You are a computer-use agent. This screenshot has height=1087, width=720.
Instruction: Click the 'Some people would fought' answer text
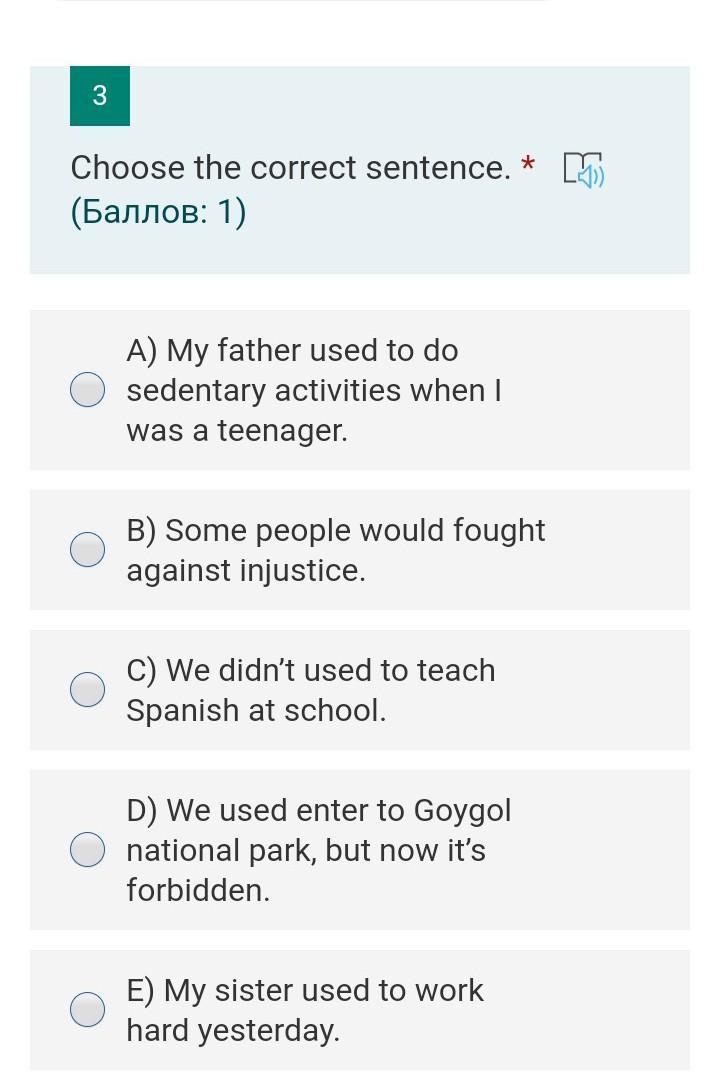(x=336, y=530)
